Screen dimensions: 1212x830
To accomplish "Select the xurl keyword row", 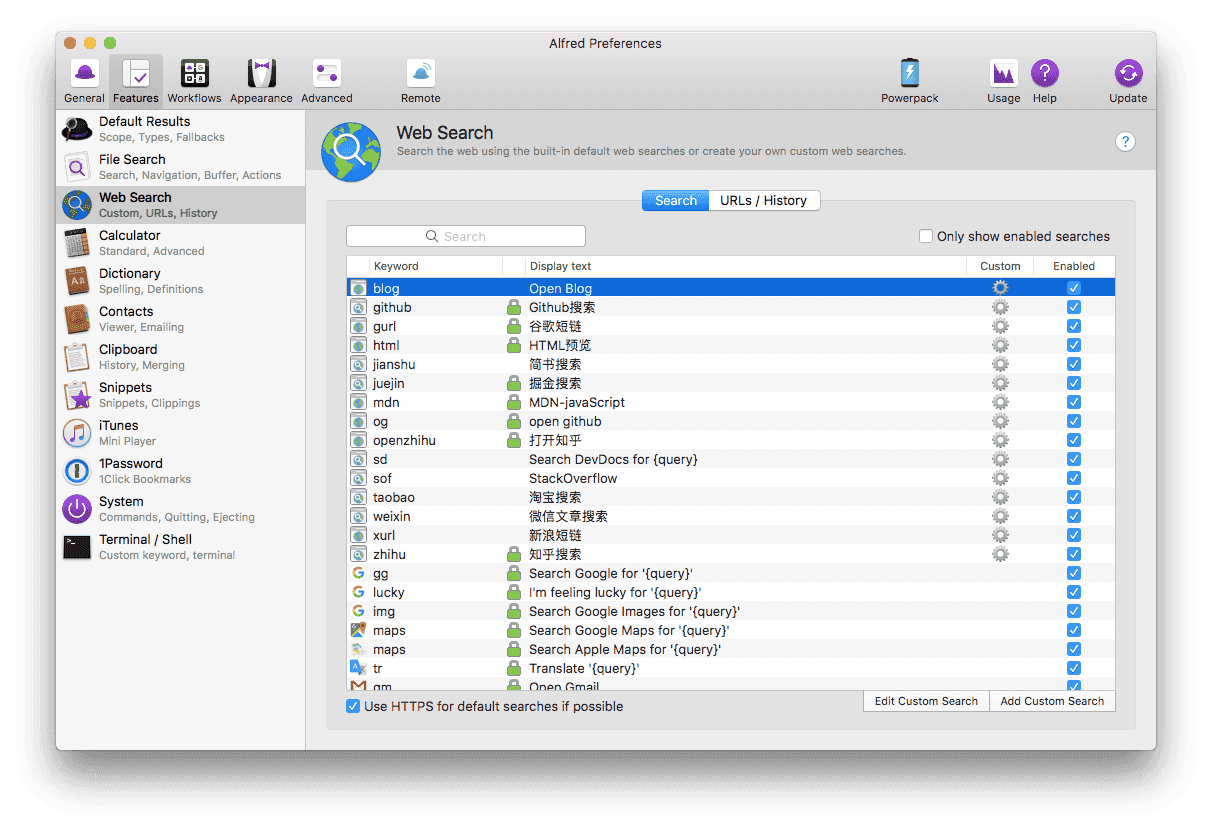I will click(x=731, y=535).
